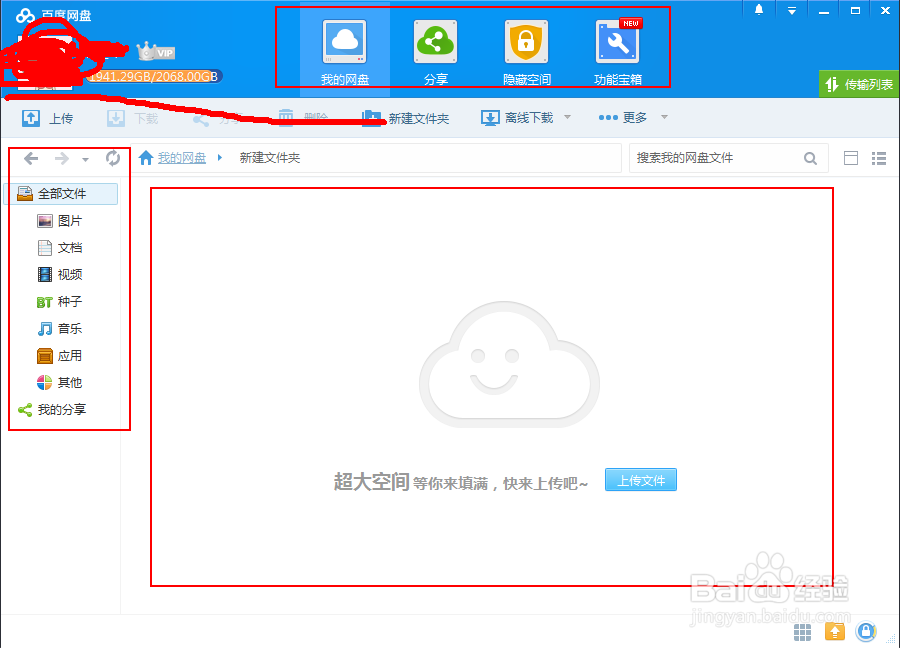
Task: Open the notification bell
Action: [759, 10]
